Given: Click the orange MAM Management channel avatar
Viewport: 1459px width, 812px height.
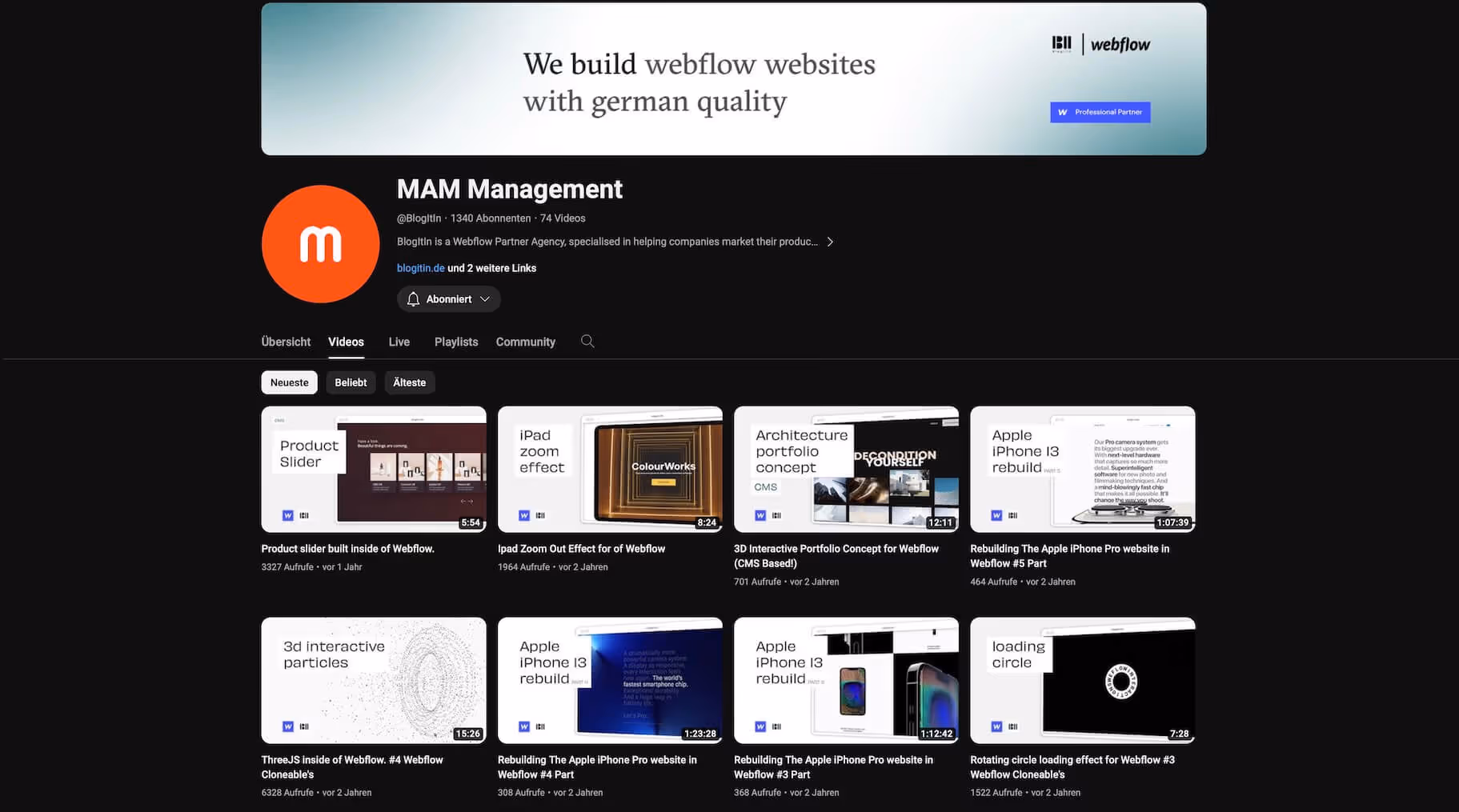Looking at the screenshot, I should tap(320, 244).
